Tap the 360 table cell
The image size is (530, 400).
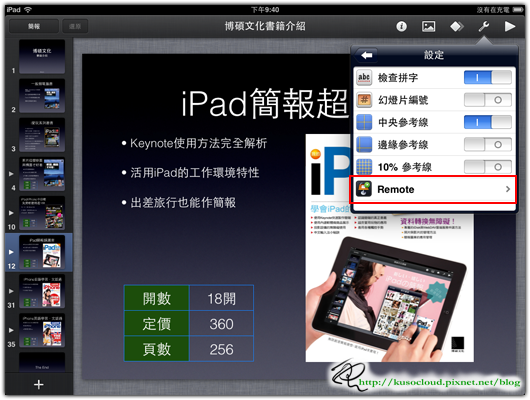click(221, 324)
